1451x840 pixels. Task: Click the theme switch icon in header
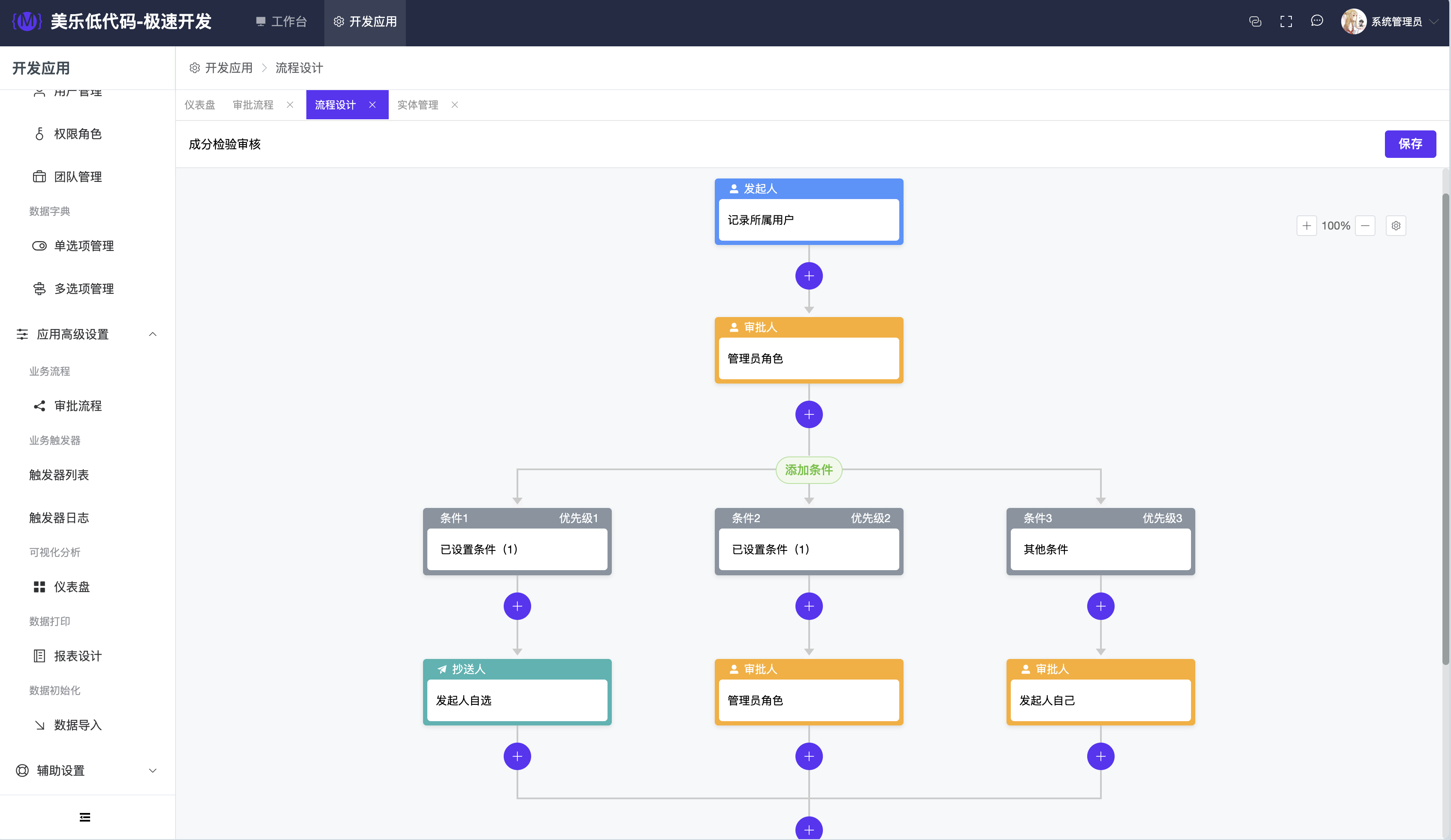pos(1255,22)
